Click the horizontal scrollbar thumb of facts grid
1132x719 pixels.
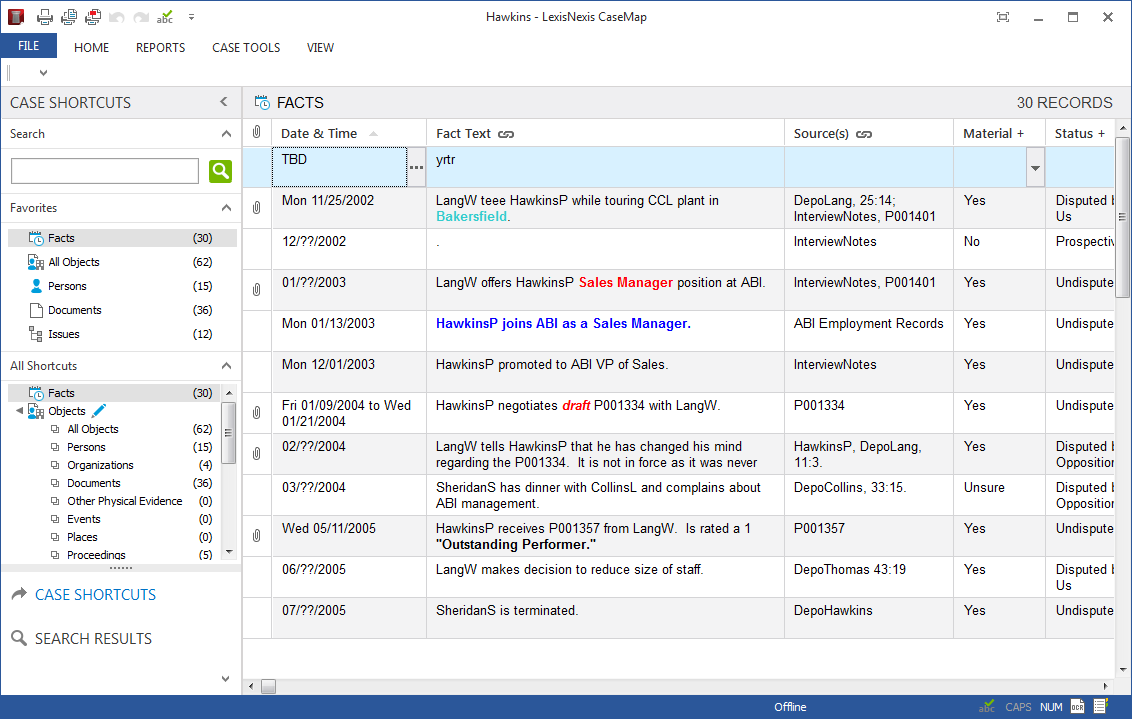point(269,687)
